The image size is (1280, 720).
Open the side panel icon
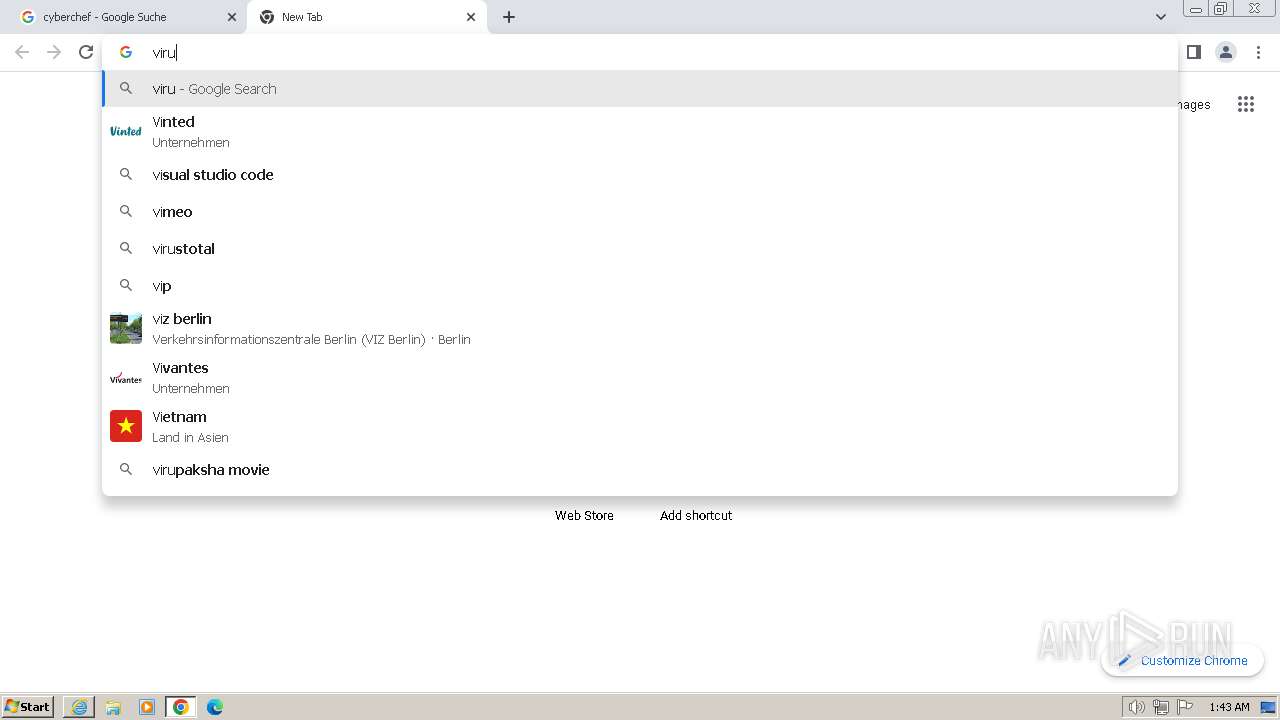[x=1194, y=52]
